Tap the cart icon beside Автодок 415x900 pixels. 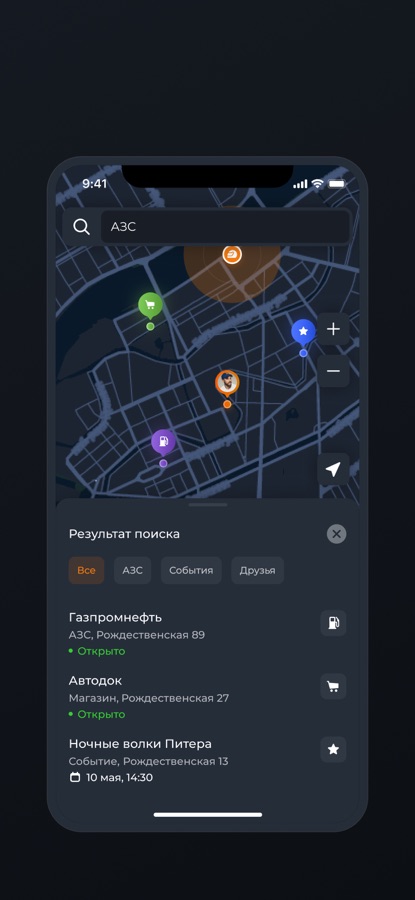(x=333, y=686)
